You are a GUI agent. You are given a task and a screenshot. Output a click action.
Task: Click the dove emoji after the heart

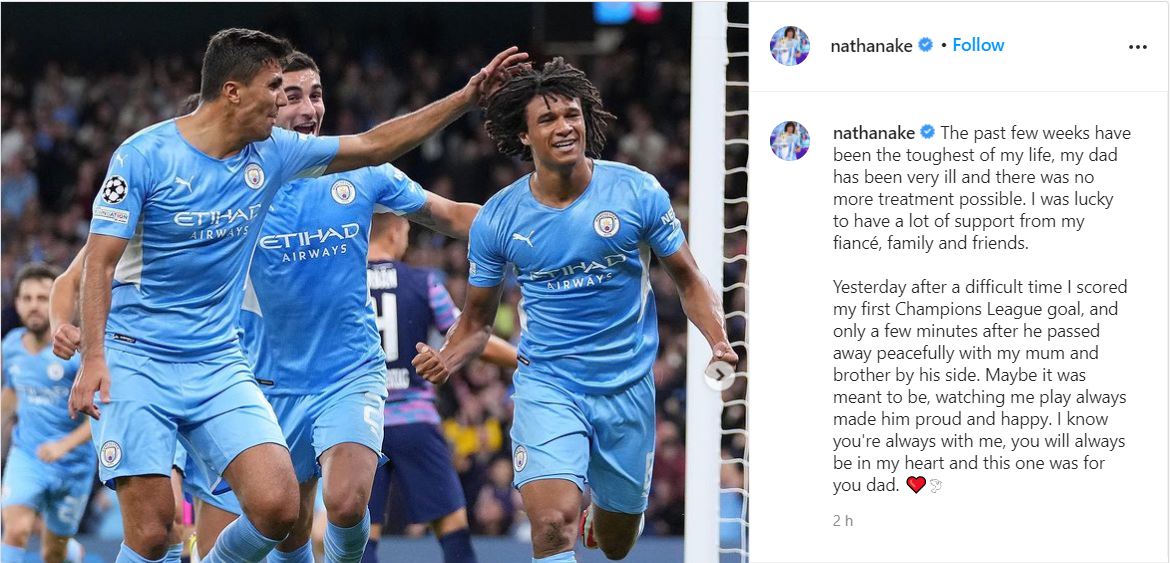click(x=936, y=485)
